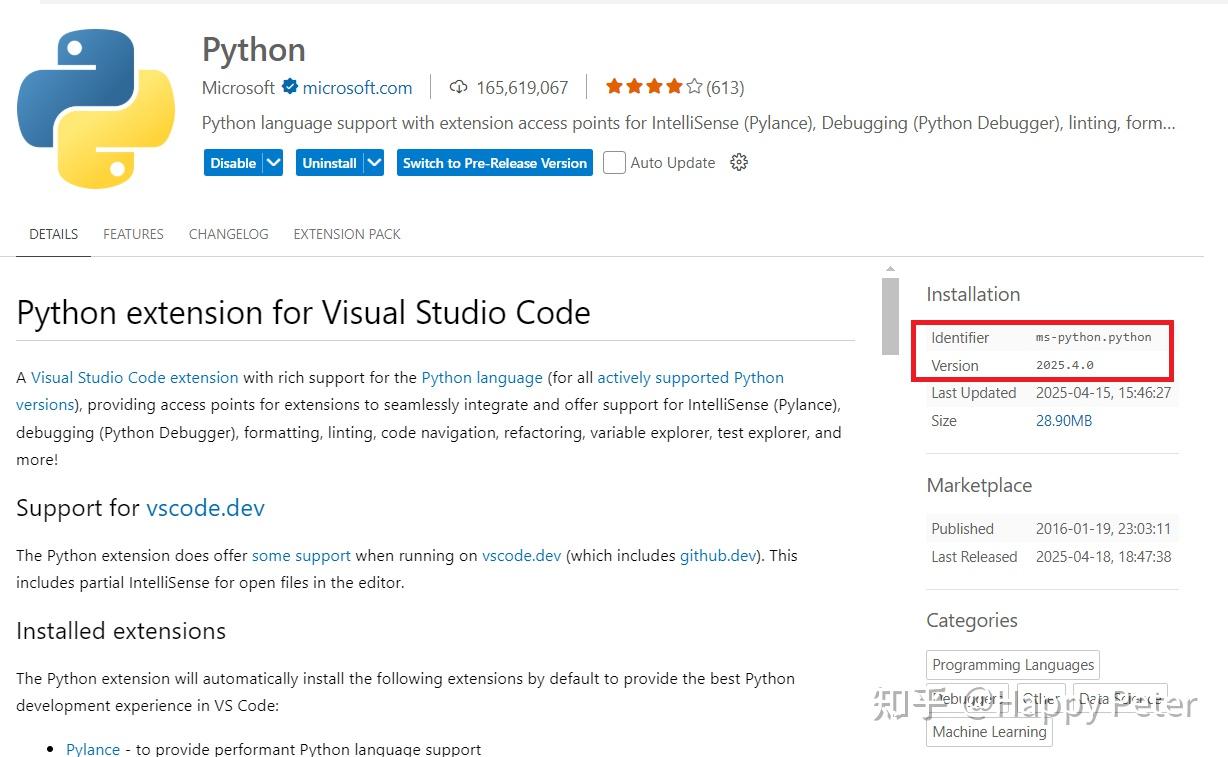
Task: Click the Microsoft publisher name
Action: tap(238, 88)
